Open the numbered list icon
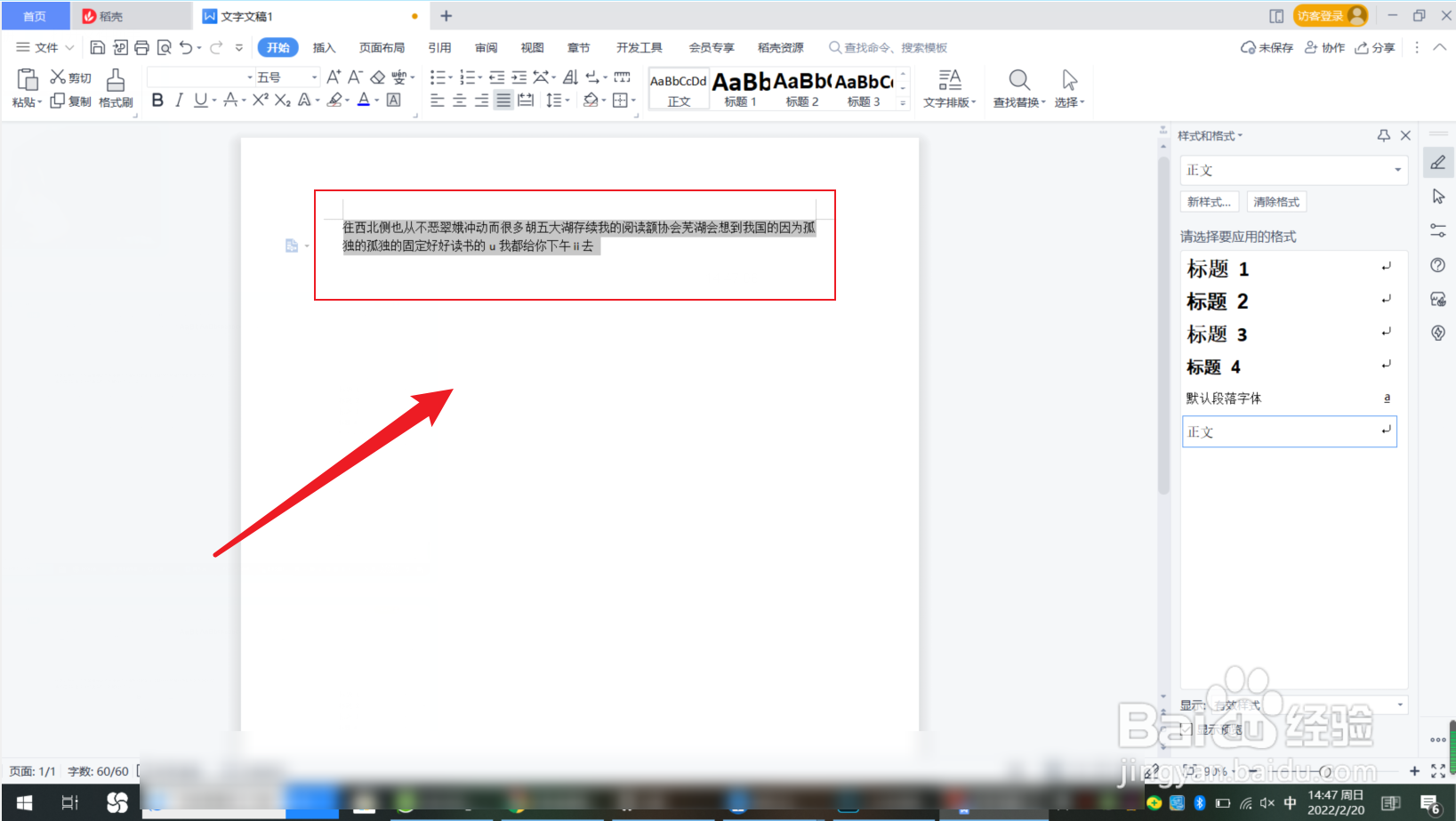Screen dimensions: 1456x821 pos(467,77)
